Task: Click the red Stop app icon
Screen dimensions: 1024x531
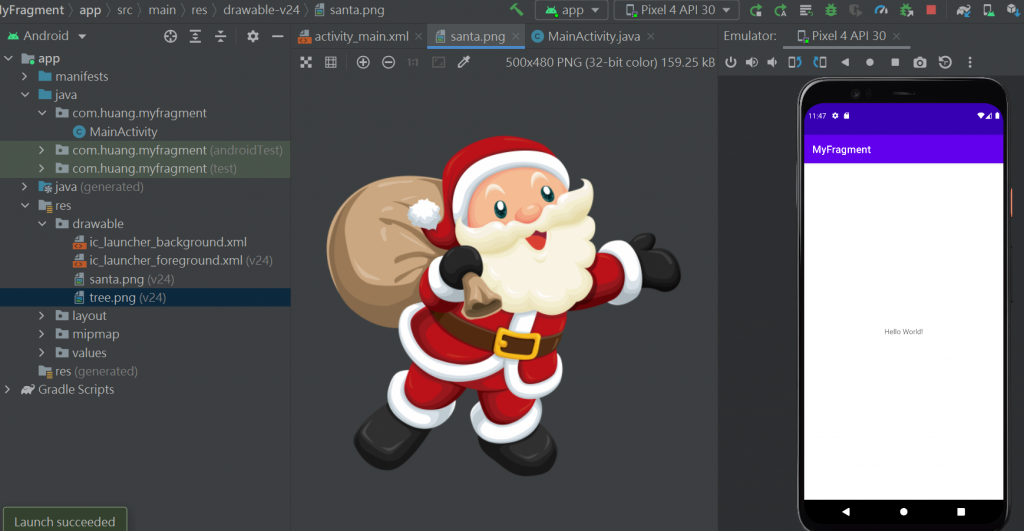Action: (x=931, y=10)
